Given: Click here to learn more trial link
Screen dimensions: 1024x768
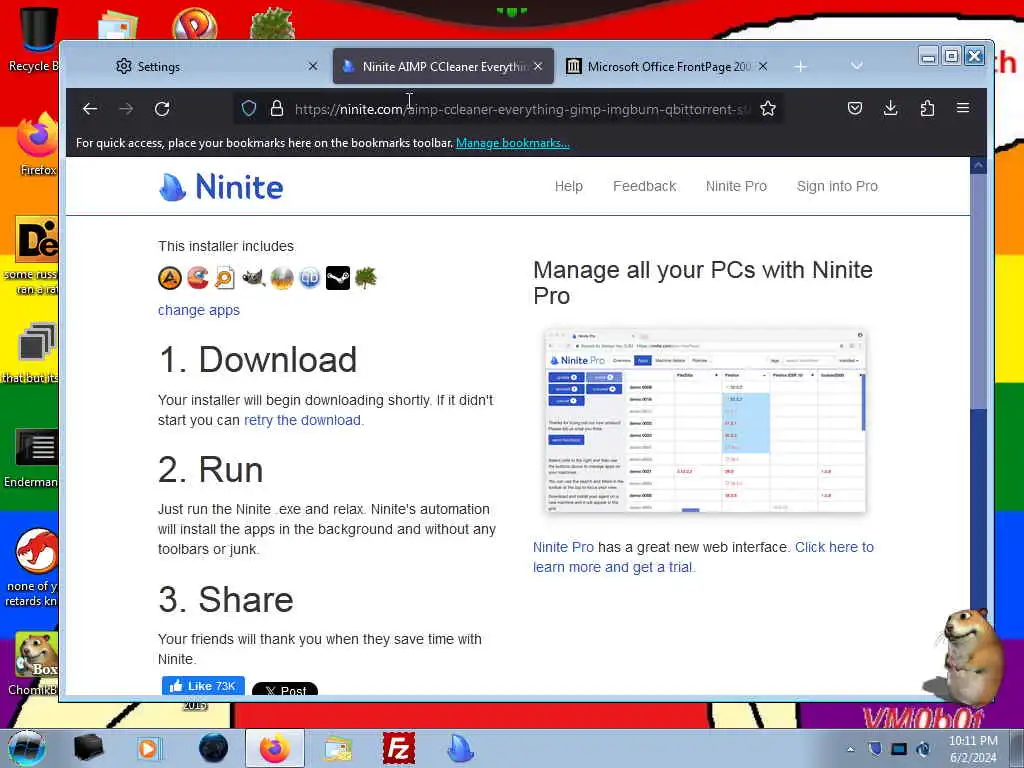Looking at the screenshot, I should pos(703,557).
